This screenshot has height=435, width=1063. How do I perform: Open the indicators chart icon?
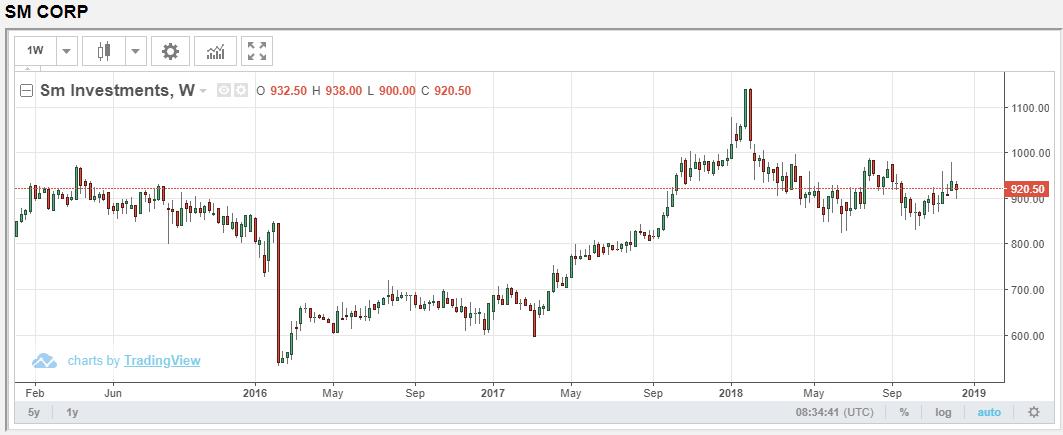[215, 51]
